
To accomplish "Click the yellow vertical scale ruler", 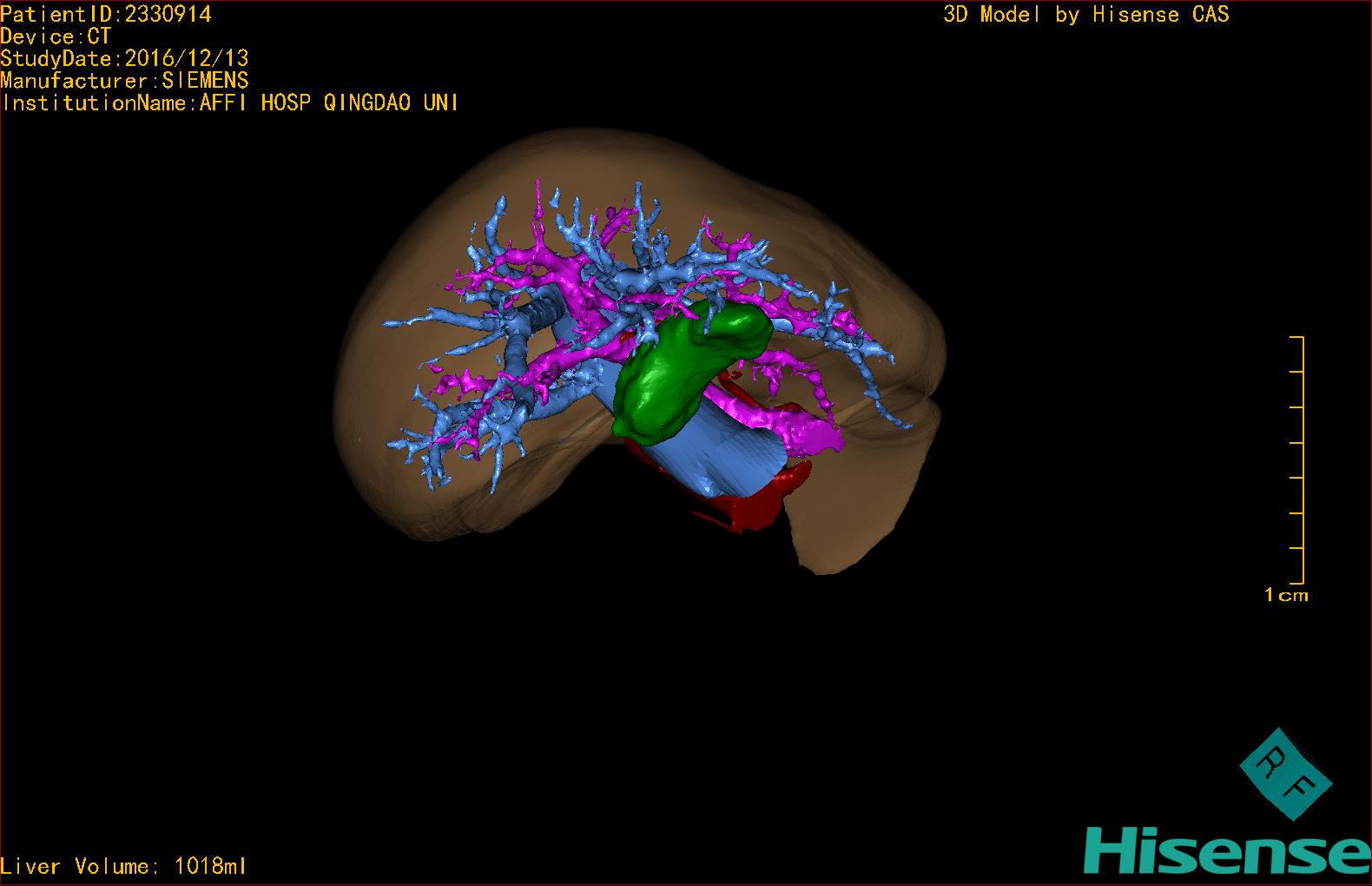I will point(1297,460).
